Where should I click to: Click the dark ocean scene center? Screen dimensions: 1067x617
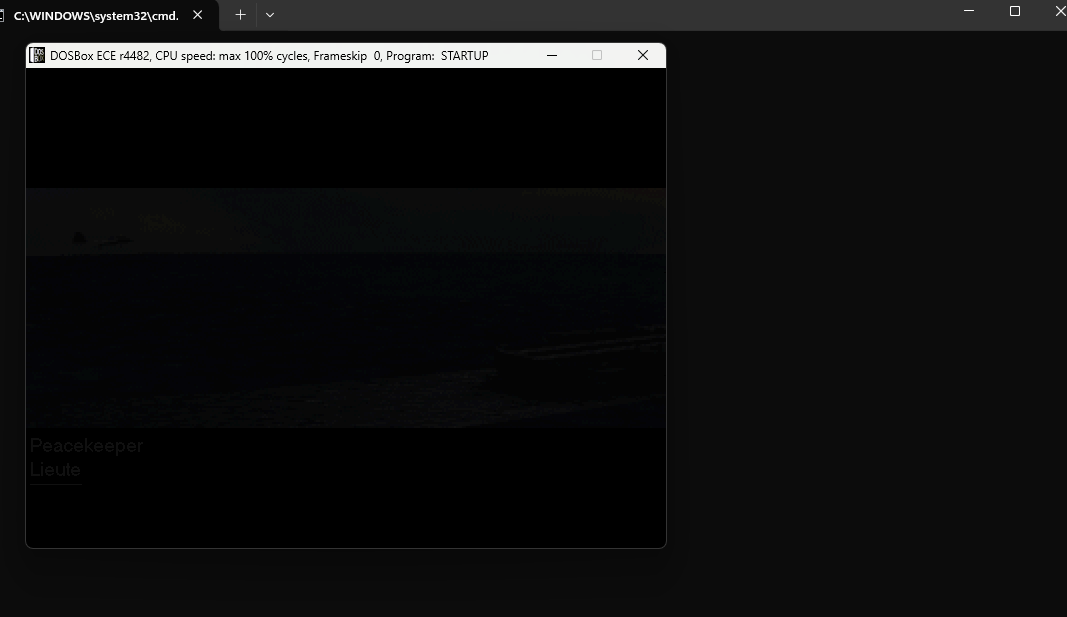346,307
